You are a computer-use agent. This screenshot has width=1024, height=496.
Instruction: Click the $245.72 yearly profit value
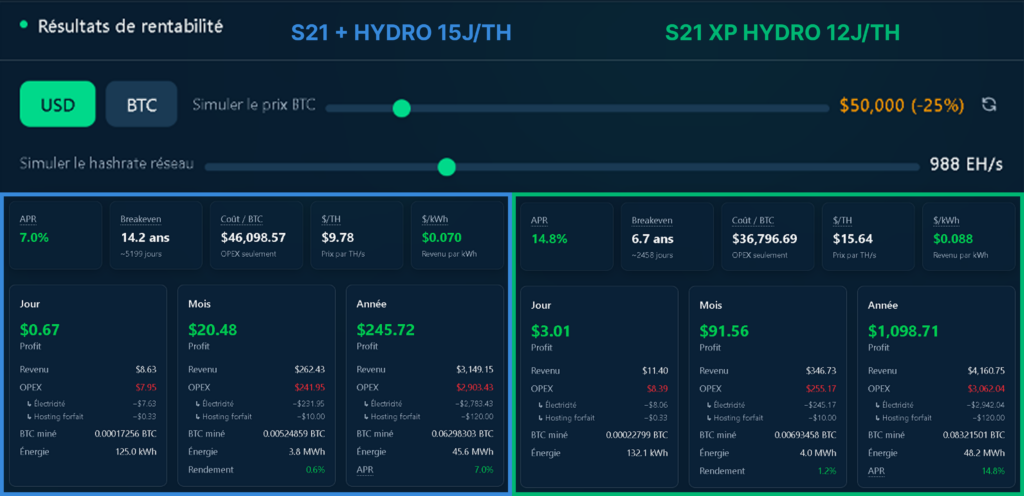point(385,330)
